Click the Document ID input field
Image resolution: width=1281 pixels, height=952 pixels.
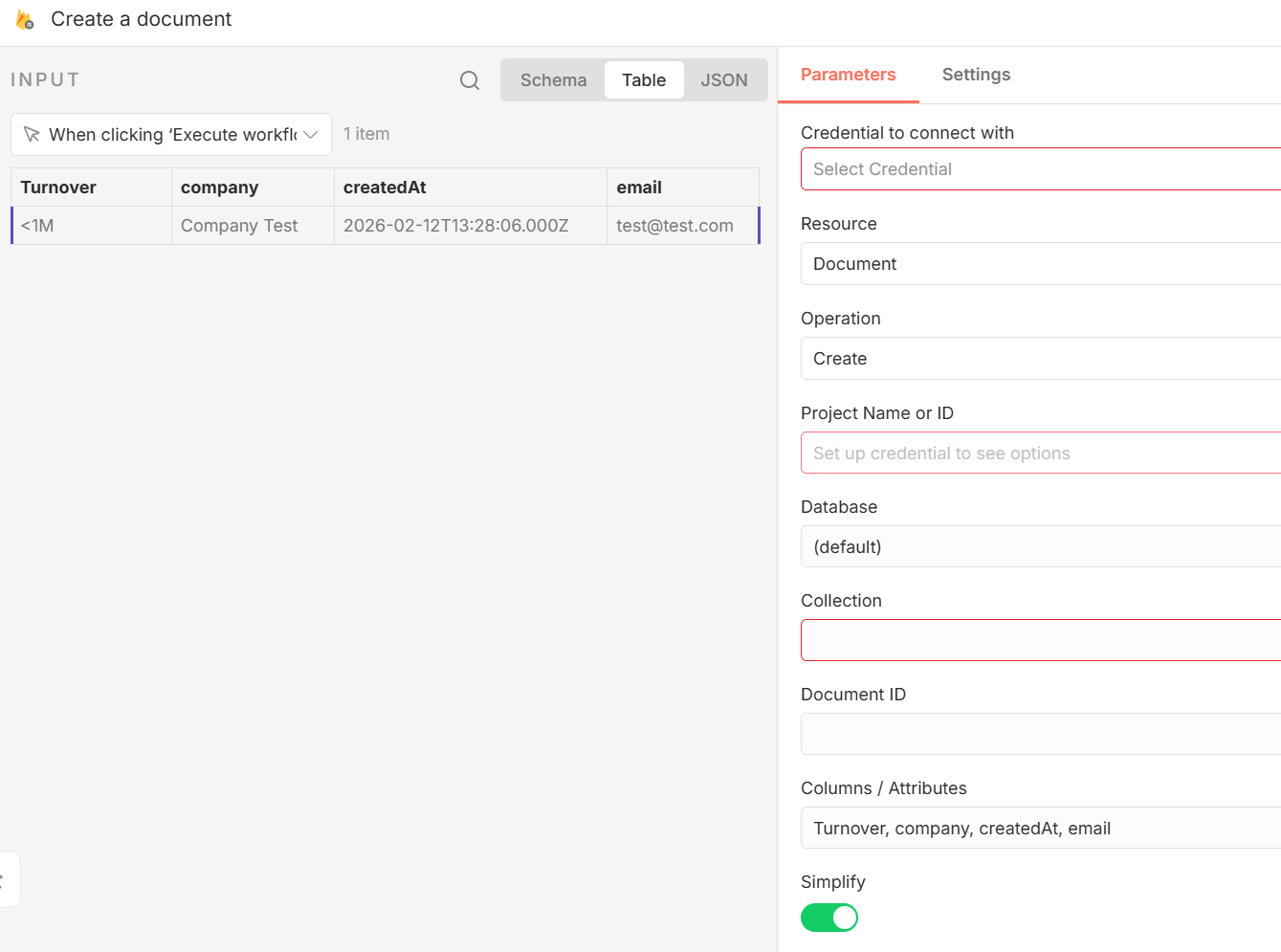(x=1040, y=734)
